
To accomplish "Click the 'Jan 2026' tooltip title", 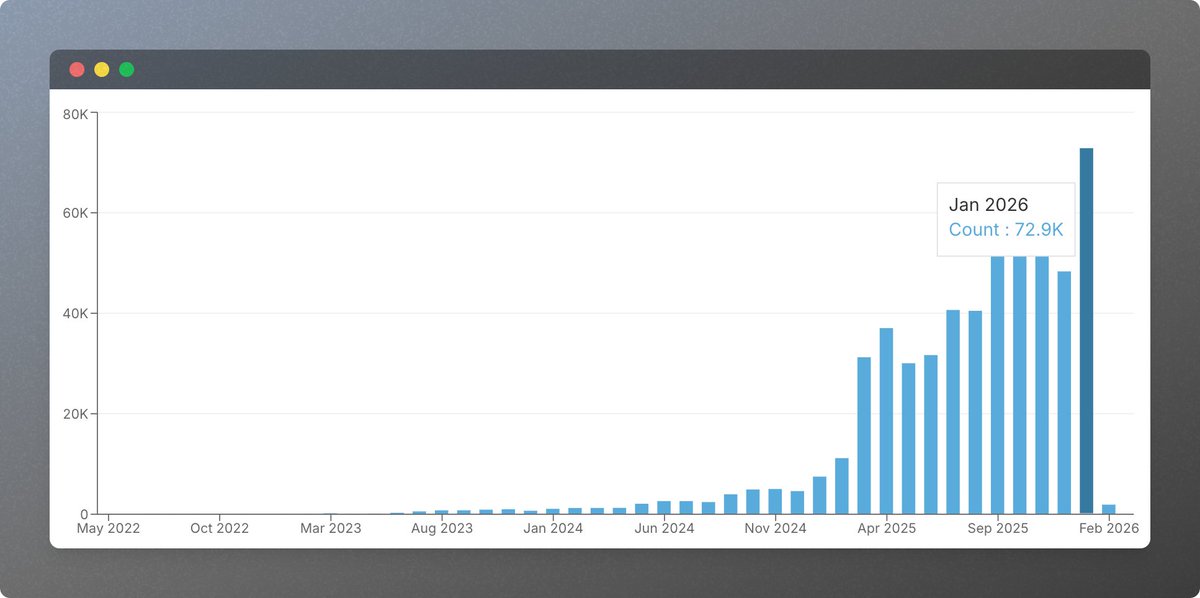I will 988,205.
